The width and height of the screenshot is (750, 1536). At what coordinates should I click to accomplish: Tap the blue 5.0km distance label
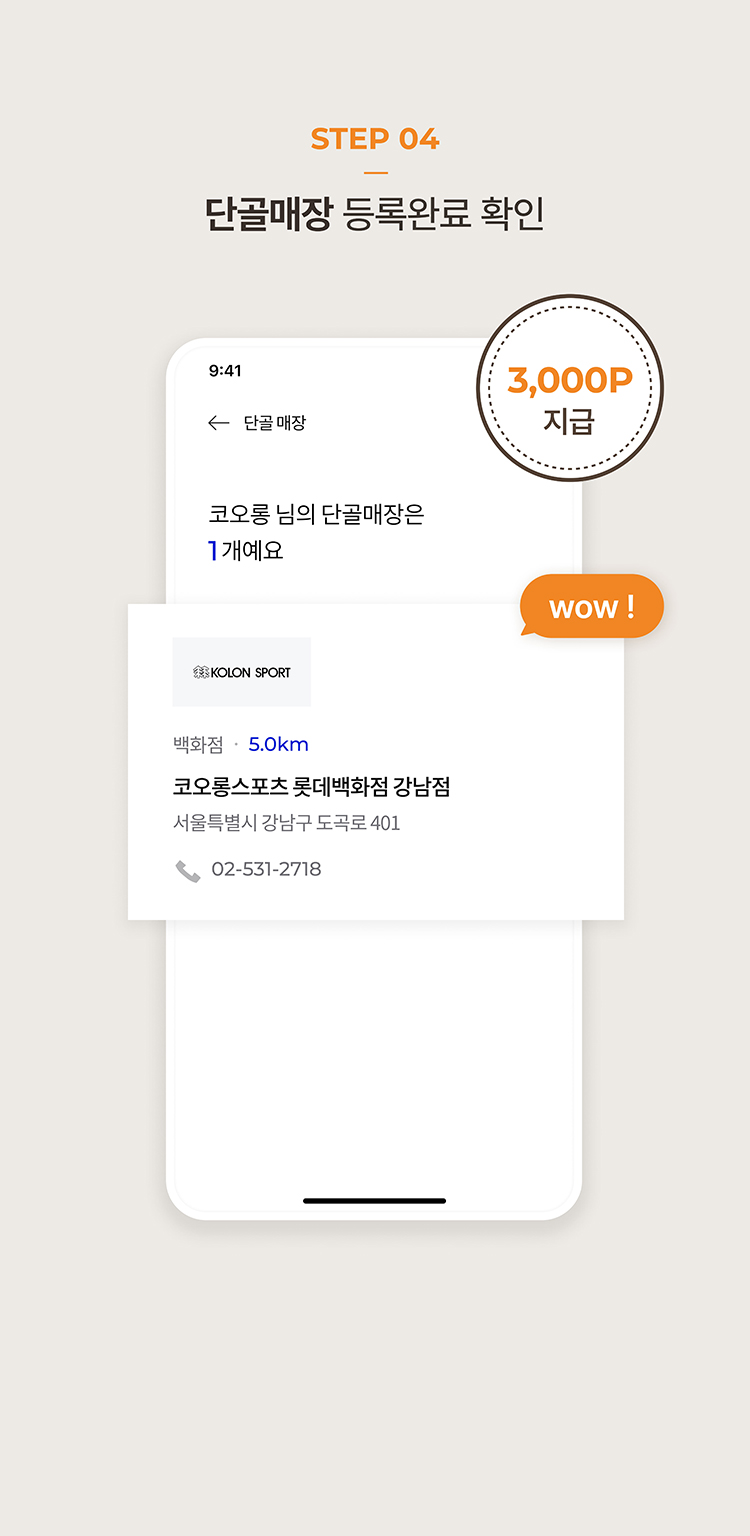(x=278, y=745)
